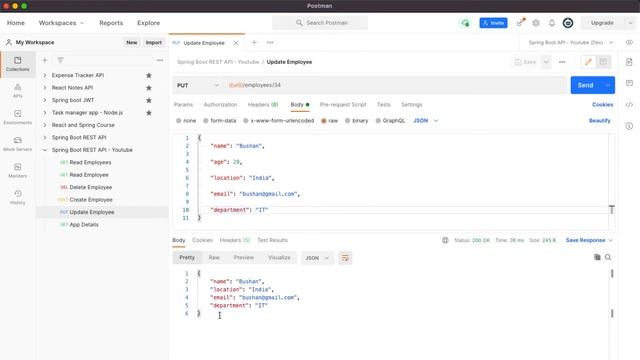Switch to the response Cookies tab
The height and width of the screenshot is (360, 640).
coord(202,240)
